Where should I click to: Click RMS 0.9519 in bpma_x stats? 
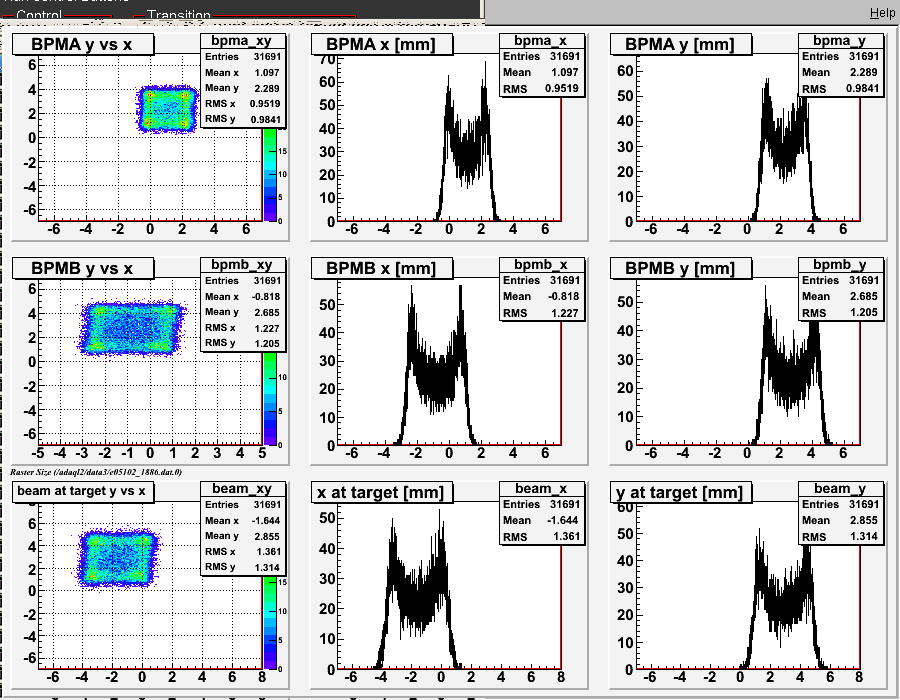541,88
